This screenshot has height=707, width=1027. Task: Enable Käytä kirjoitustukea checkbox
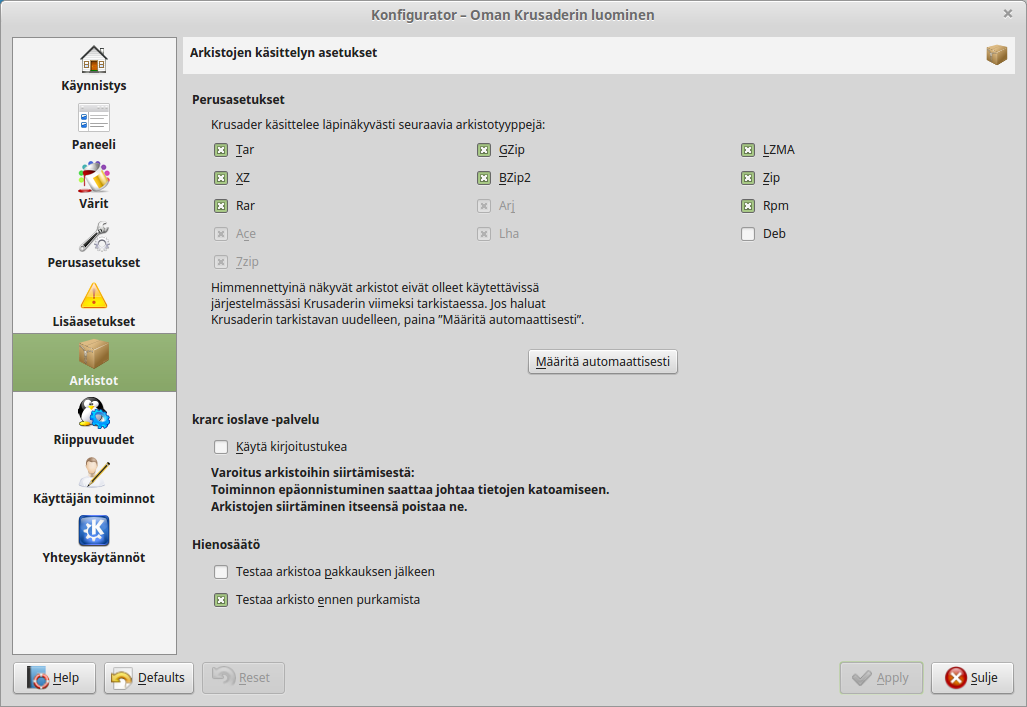[x=221, y=447]
